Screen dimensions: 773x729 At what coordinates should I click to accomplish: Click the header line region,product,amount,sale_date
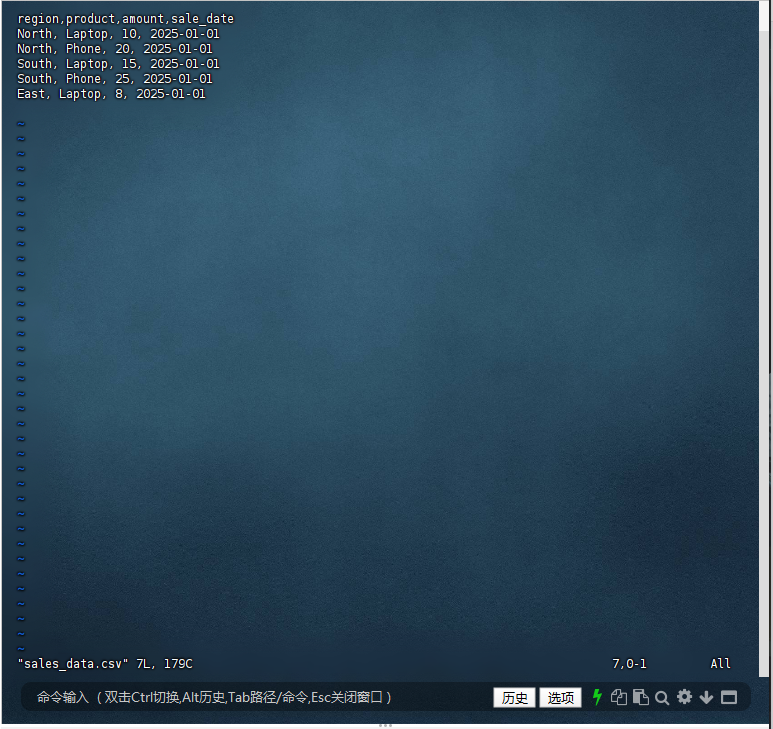point(126,19)
